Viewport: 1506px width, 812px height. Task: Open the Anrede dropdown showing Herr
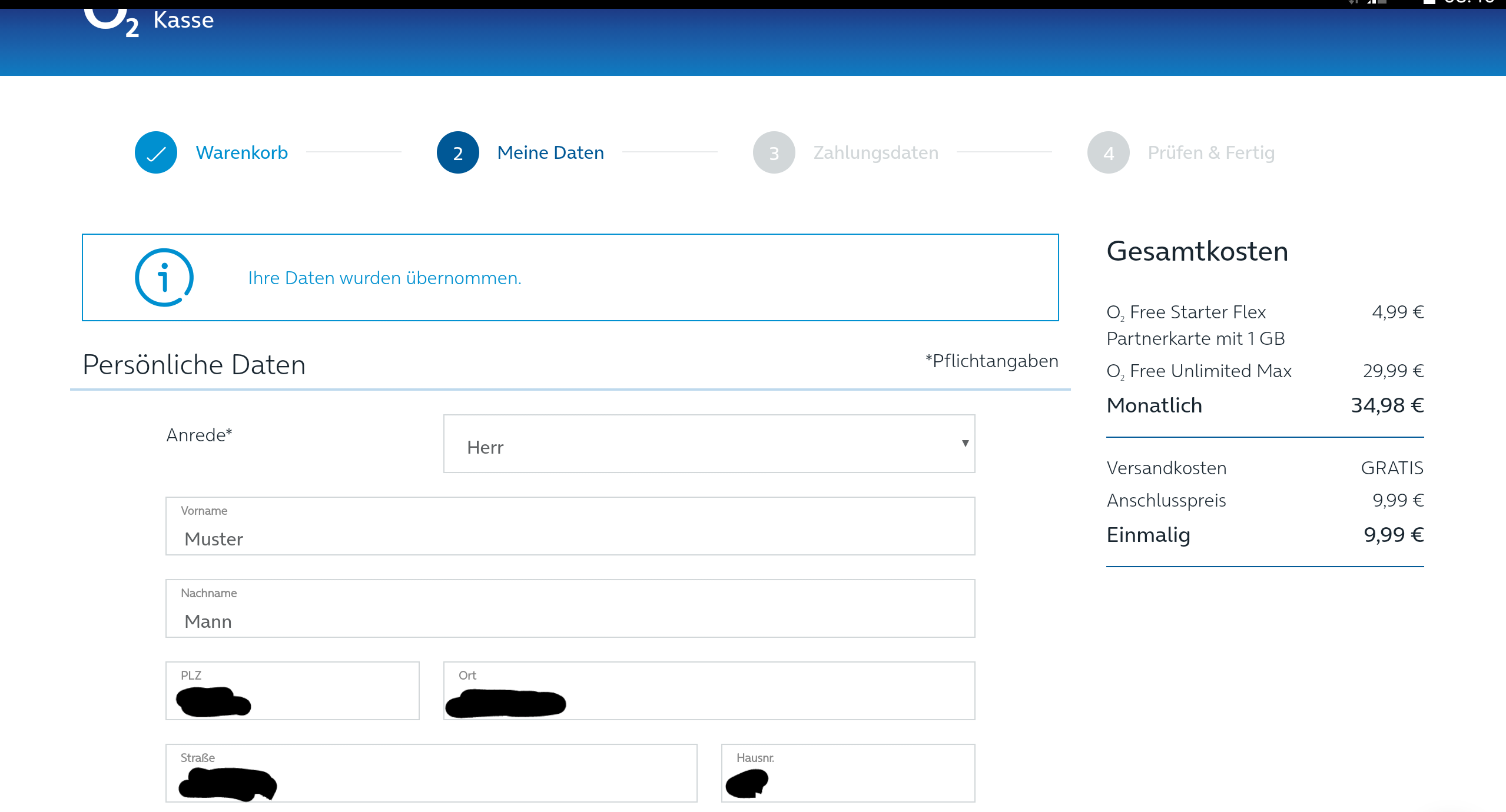click(x=709, y=444)
